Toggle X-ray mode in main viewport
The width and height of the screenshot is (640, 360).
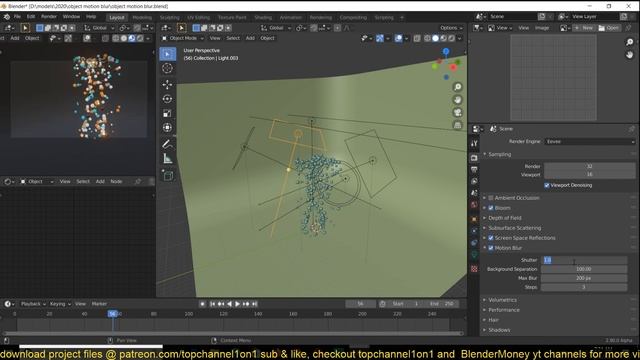tap(417, 38)
